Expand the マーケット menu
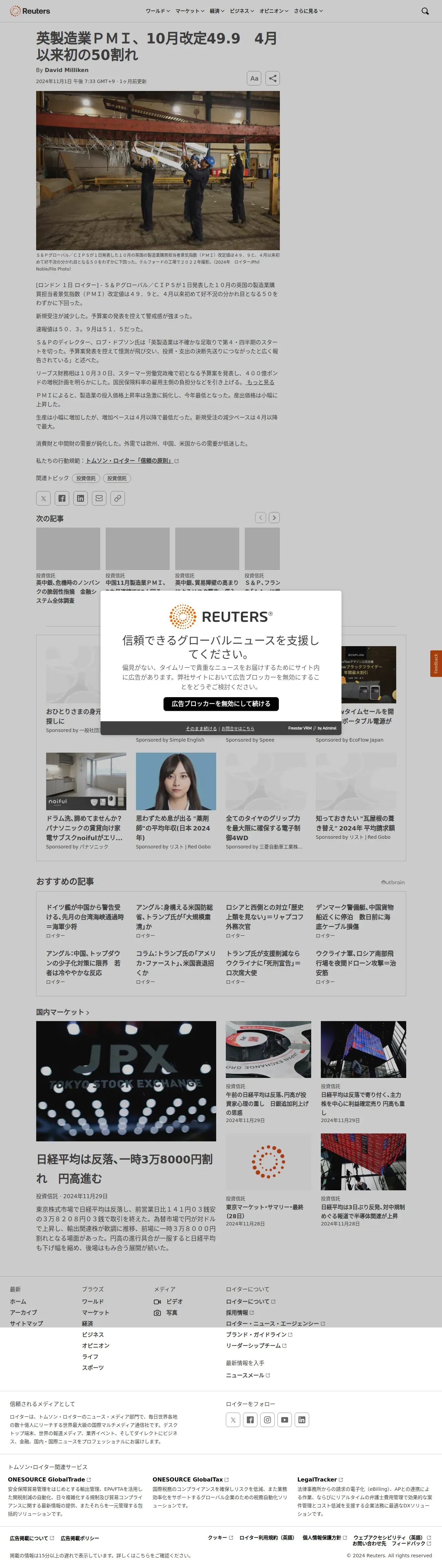 click(x=190, y=11)
